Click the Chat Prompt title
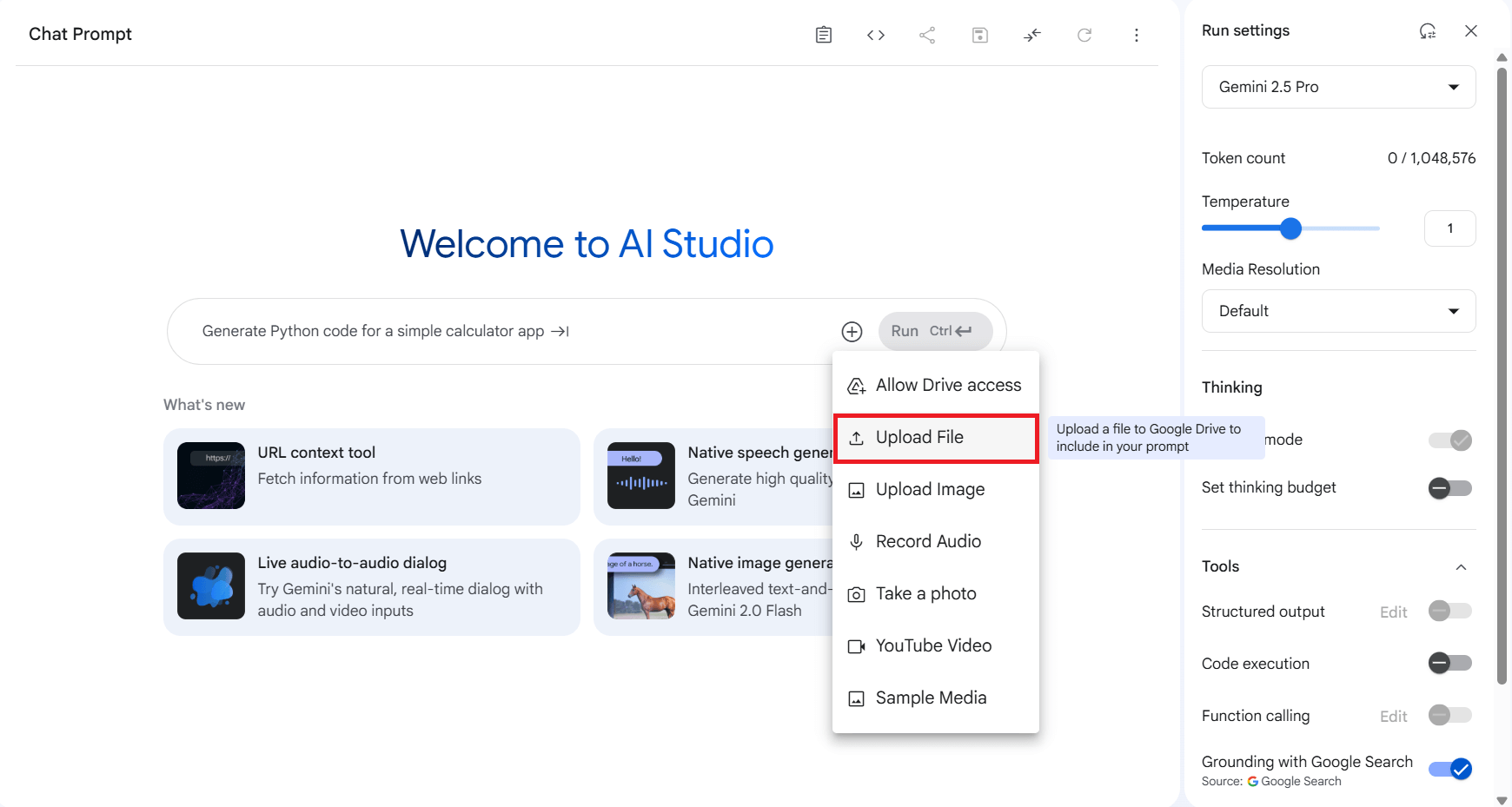The image size is (1512, 807). pos(80,34)
